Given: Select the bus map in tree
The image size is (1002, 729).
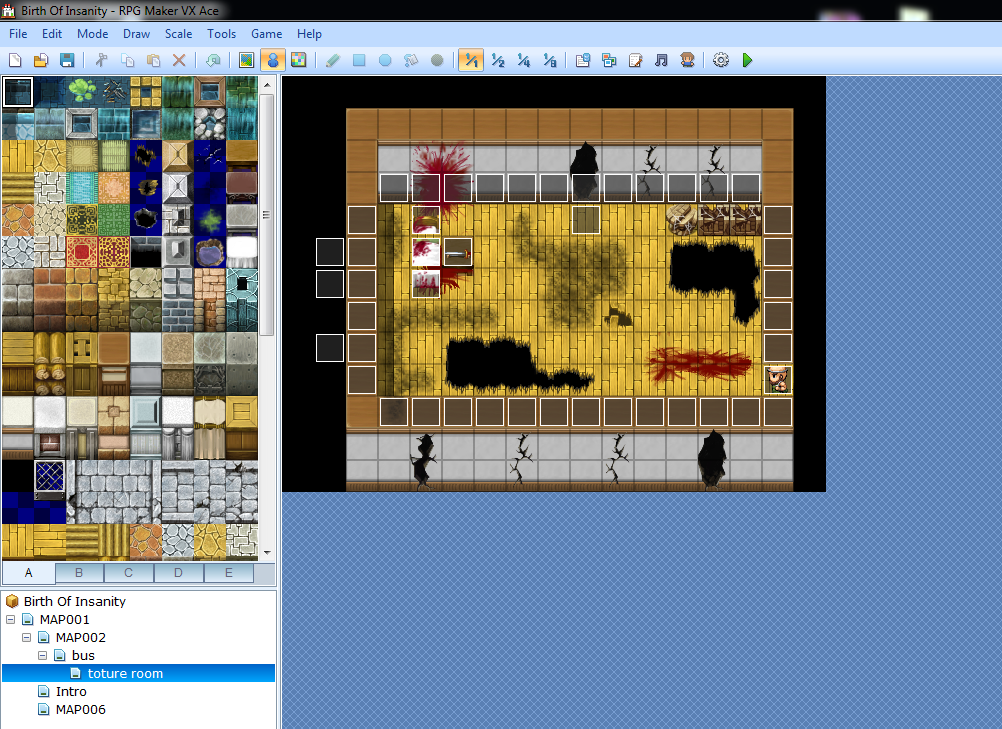Looking at the screenshot, I should click(x=83, y=655).
